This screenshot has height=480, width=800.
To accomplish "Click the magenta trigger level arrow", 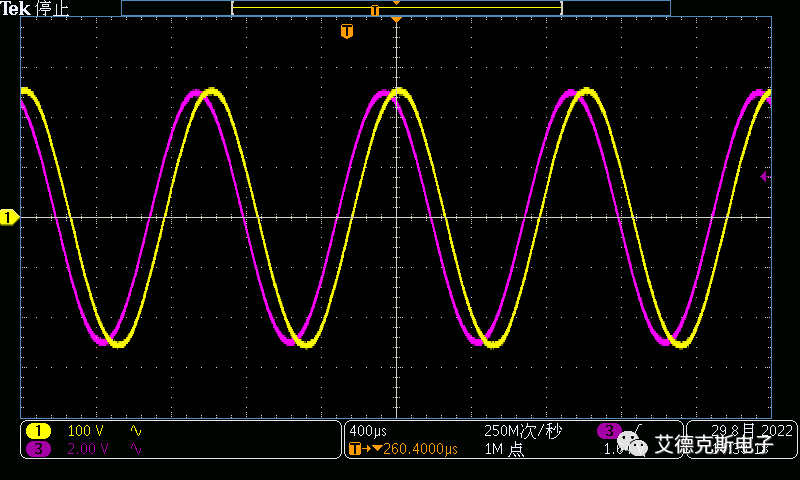I will click(765, 177).
